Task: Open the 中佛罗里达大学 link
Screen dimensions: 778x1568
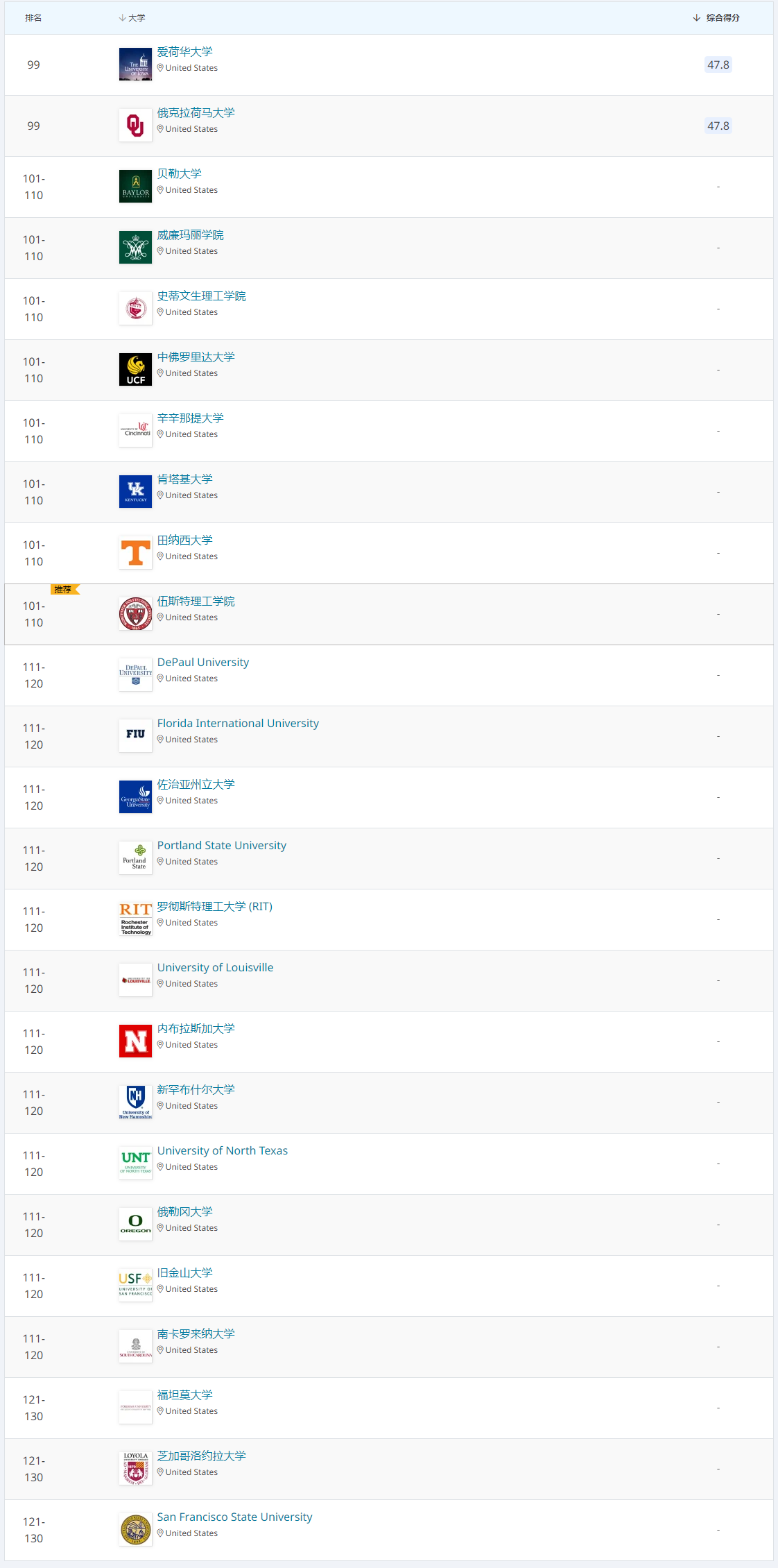Action: tap(196, 357)
